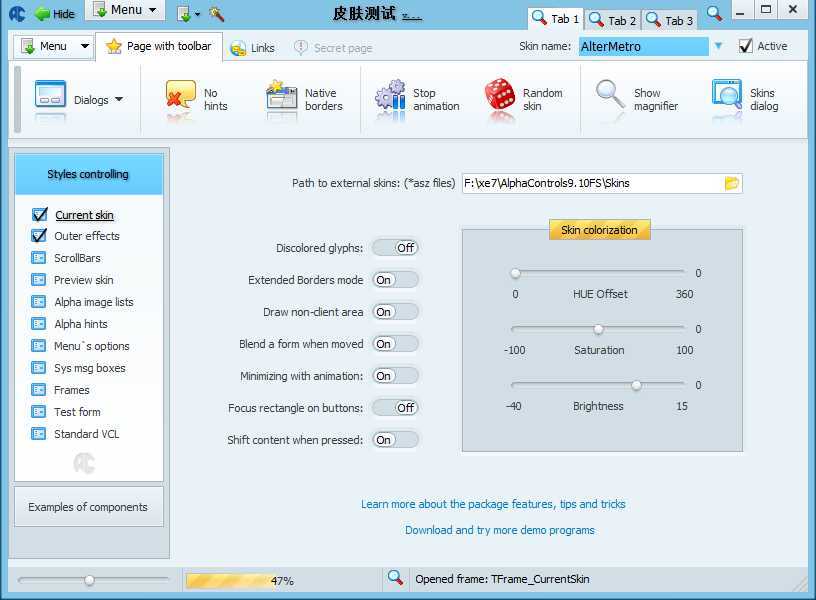The width and height of the screenshot is (816, 600).
Task: Select Tab 2 in the title bar
Action: tap(612, 20)
